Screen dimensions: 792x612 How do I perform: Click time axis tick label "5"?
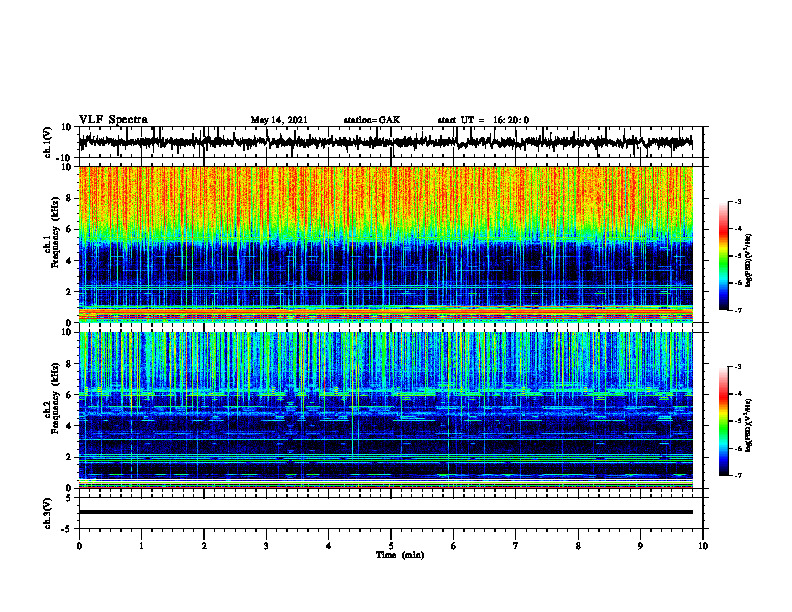click(x=391, y=546)
